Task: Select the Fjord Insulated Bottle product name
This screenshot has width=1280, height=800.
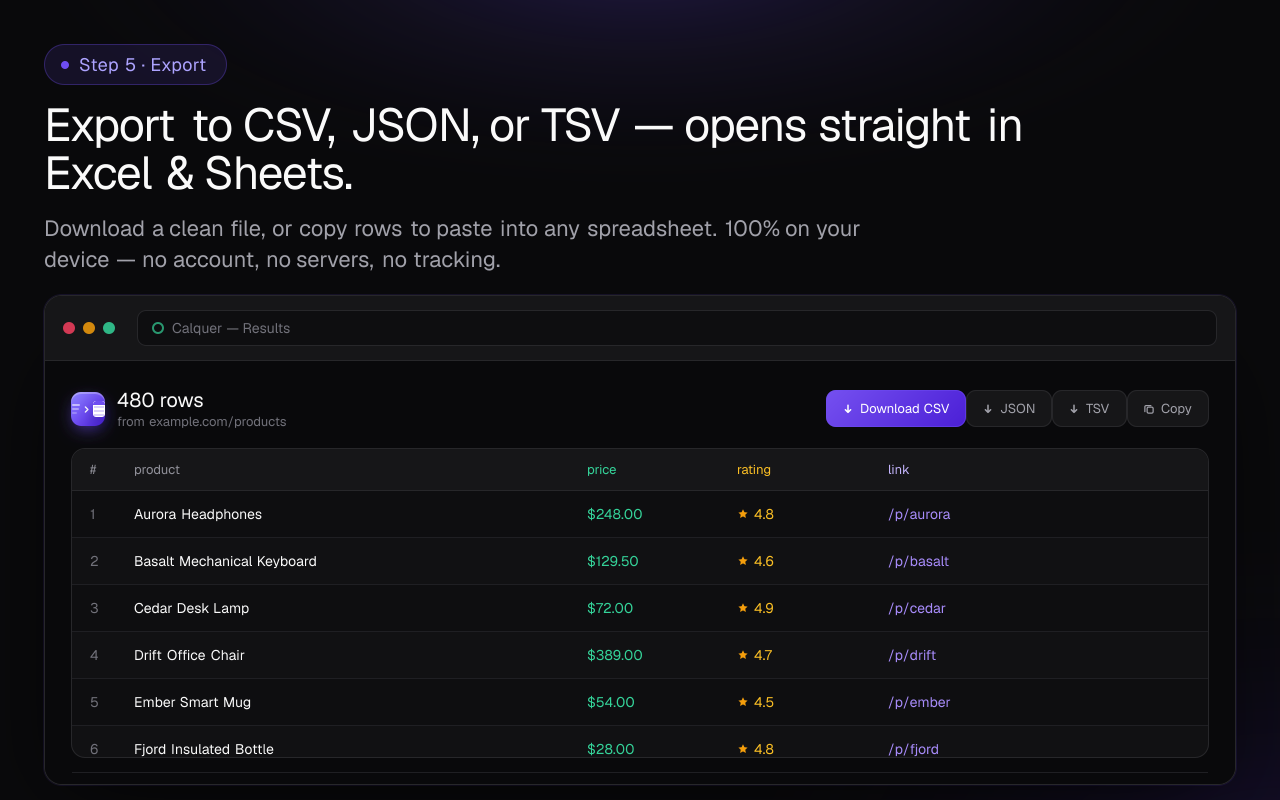Action: [x=204, y=749]
